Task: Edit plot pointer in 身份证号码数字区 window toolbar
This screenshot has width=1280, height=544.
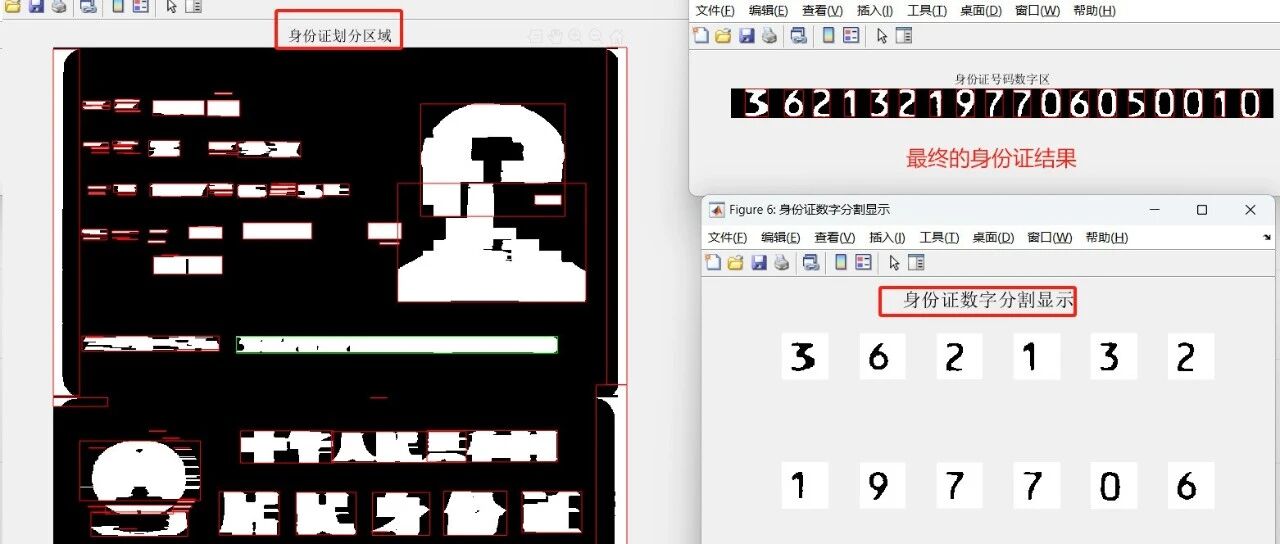Action: (881, 36)
